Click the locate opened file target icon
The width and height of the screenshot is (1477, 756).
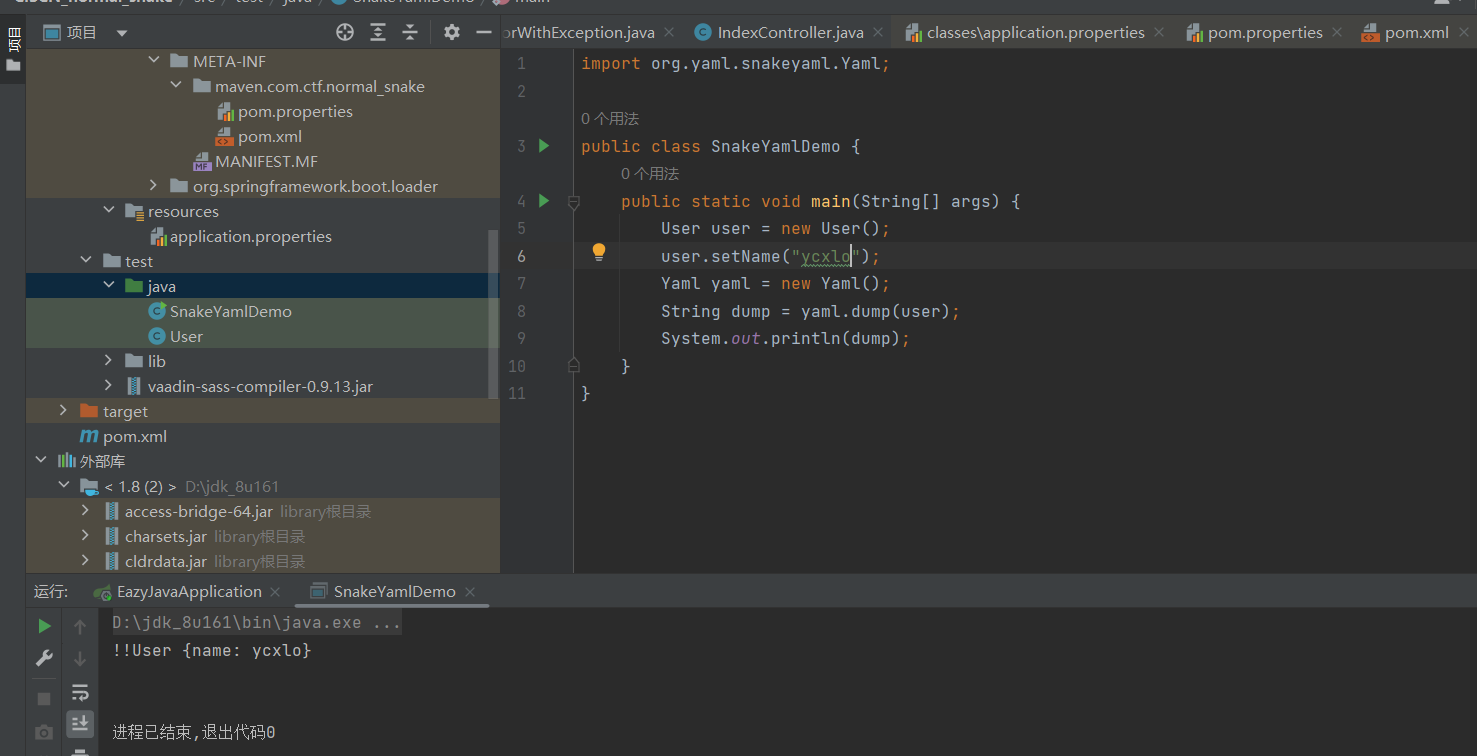pos(345,33)
